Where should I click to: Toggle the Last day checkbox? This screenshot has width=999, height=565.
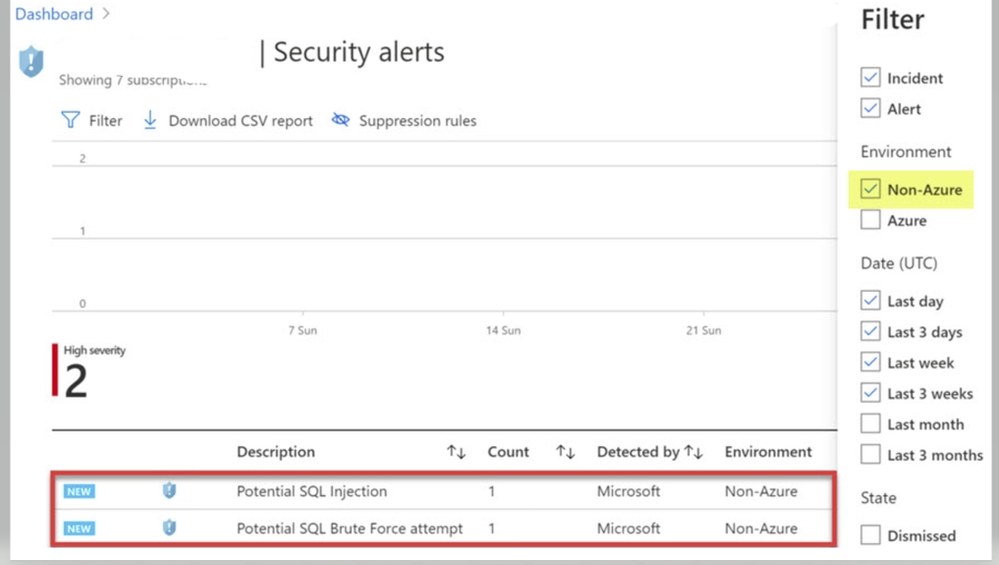[870, 300]
